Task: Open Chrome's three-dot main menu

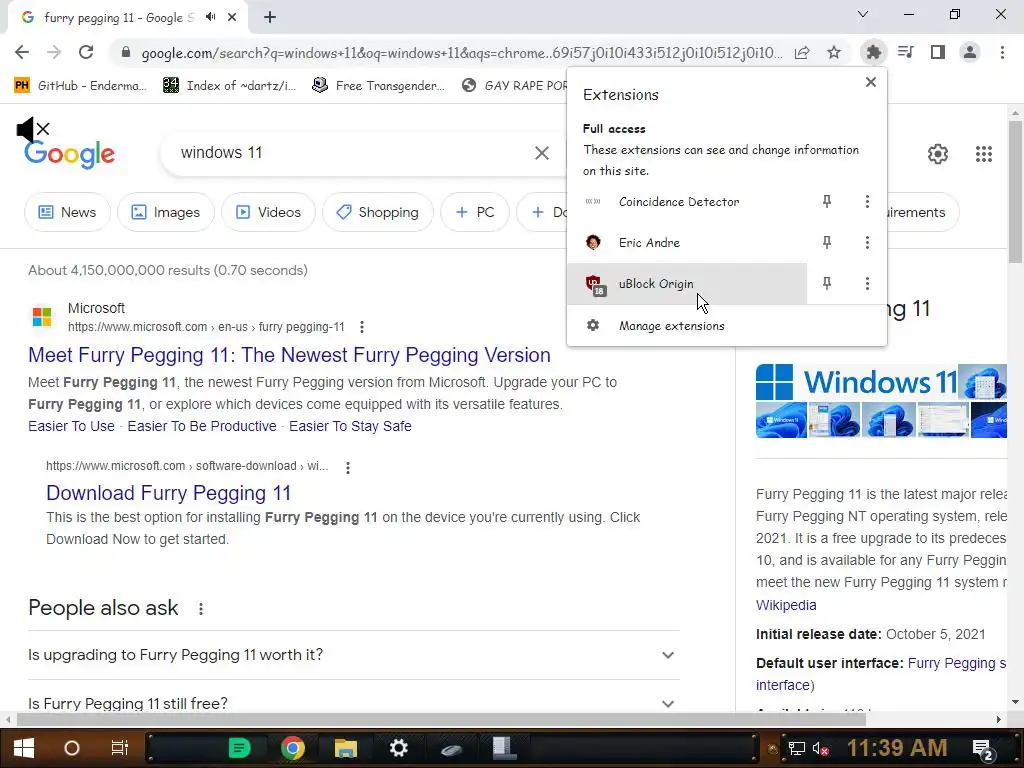Action: 1002,52
